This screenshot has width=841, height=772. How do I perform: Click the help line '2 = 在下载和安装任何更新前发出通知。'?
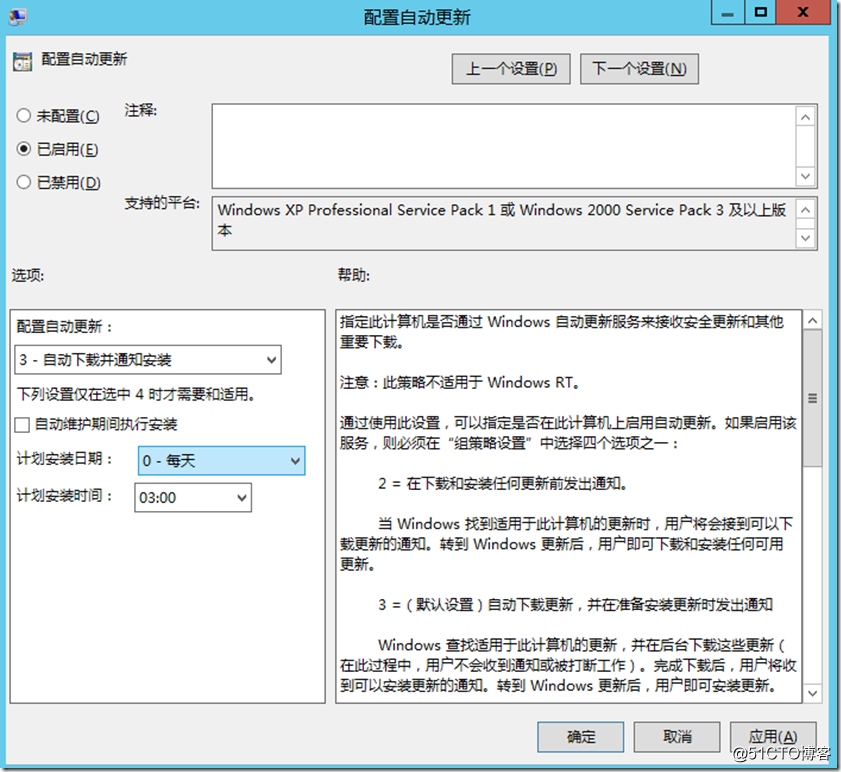(503, 483)
